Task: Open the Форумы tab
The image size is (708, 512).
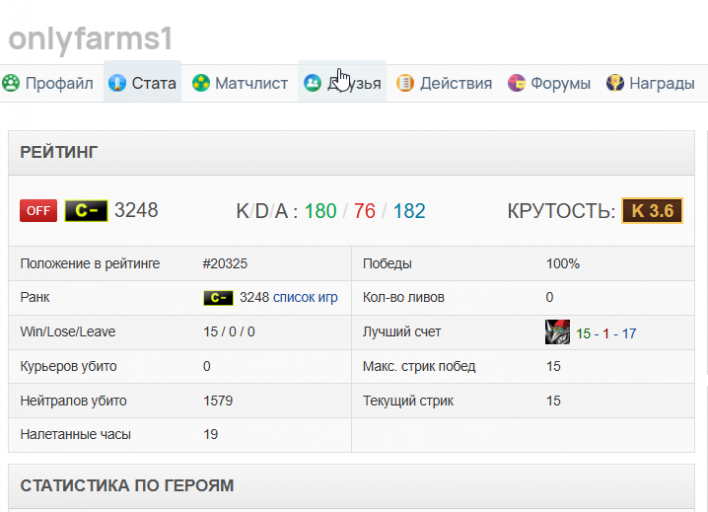Action: click(549, 83)
